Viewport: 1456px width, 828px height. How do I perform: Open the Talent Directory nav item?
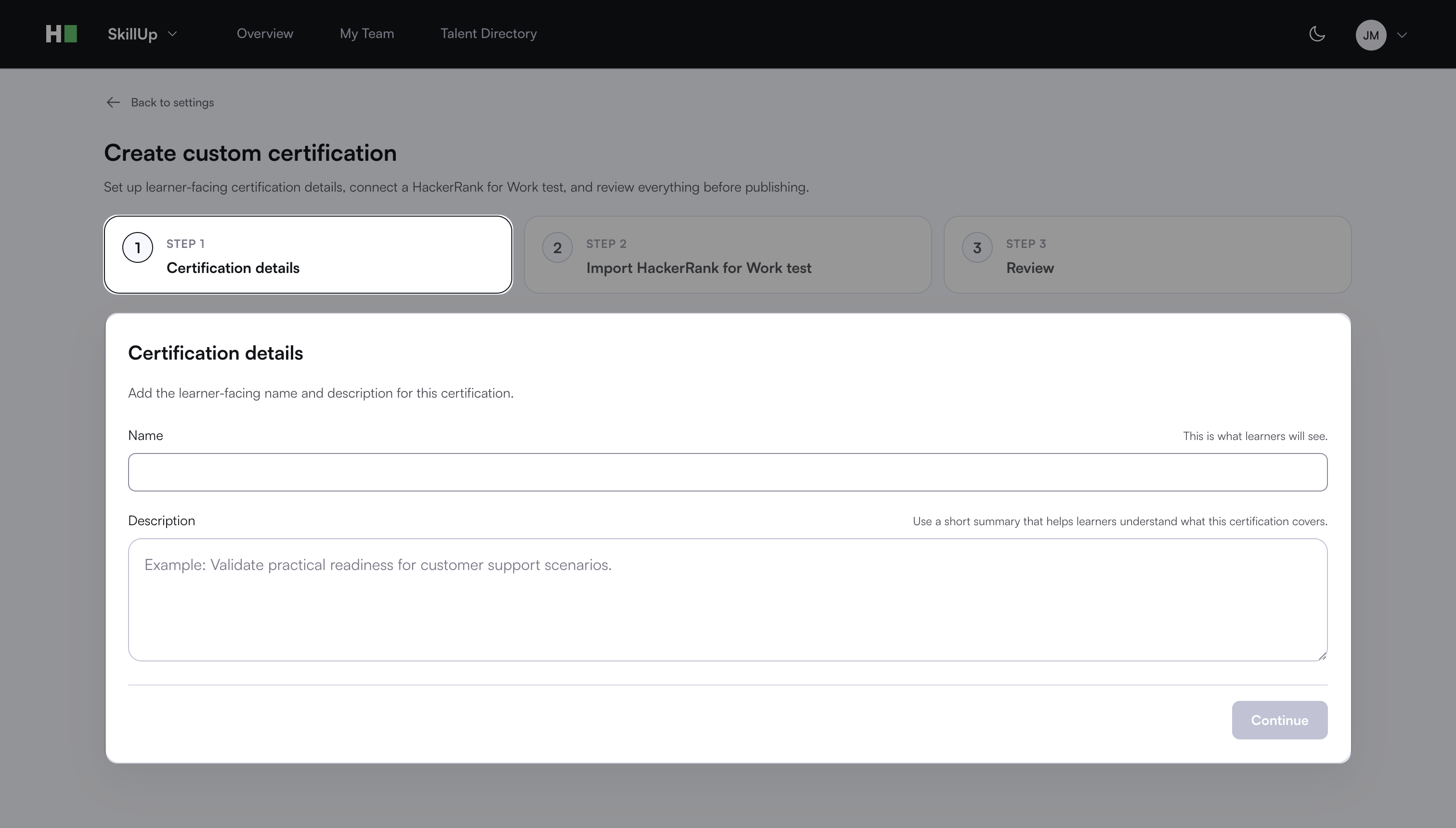pos(488,34)
